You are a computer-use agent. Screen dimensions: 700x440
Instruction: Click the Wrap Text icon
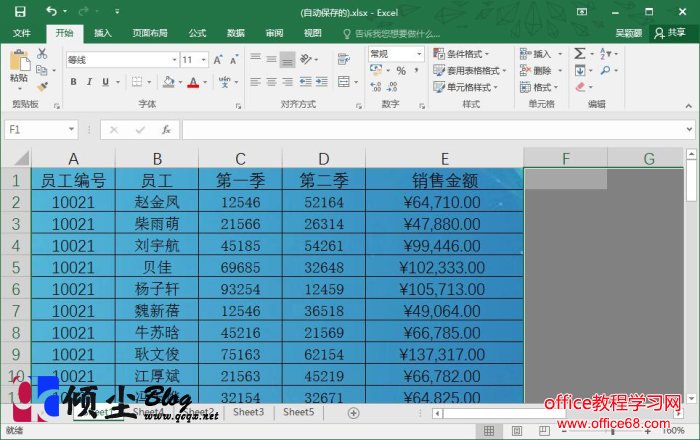(343, 58)
